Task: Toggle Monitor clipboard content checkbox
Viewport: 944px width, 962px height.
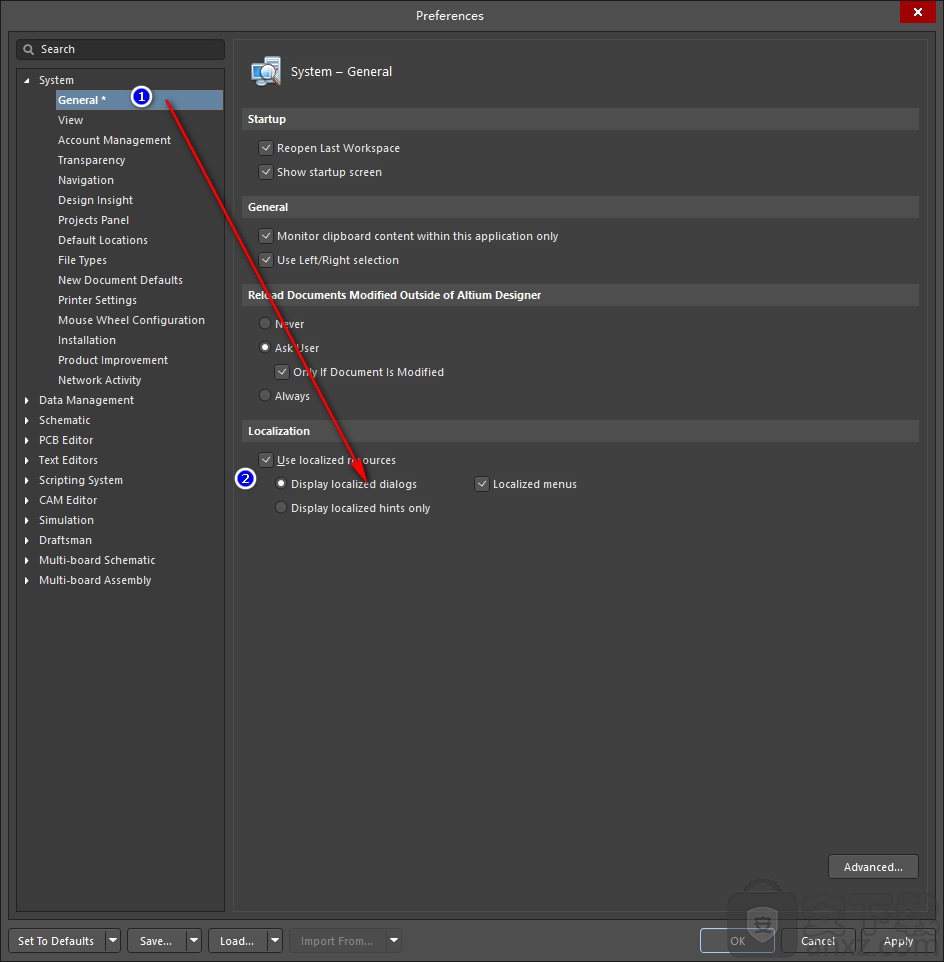Action: 266,236
